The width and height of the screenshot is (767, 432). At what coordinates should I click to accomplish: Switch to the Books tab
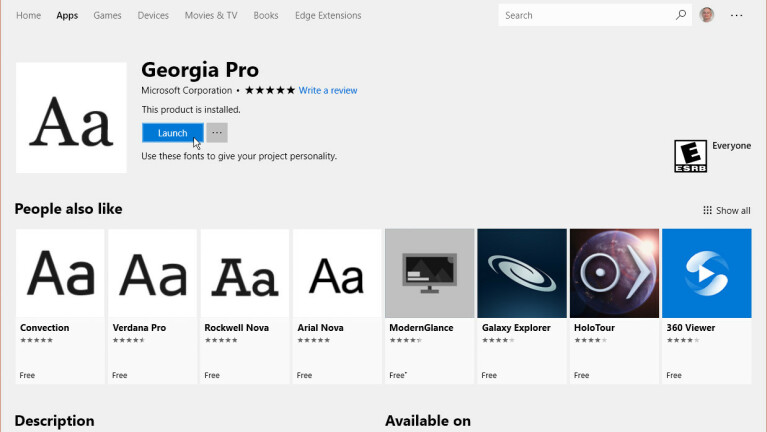click(266, 15)
